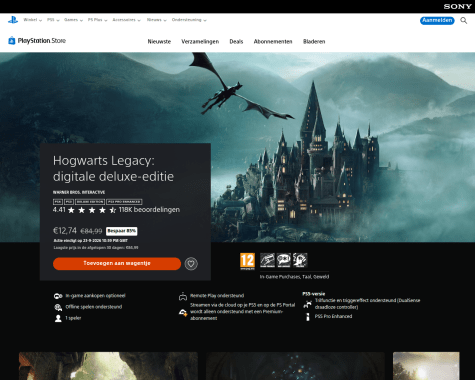Screen dimensions: 475x380
Task: Click the PS5 Pro Enhanced console icon
Action: (x=307, y=317)
